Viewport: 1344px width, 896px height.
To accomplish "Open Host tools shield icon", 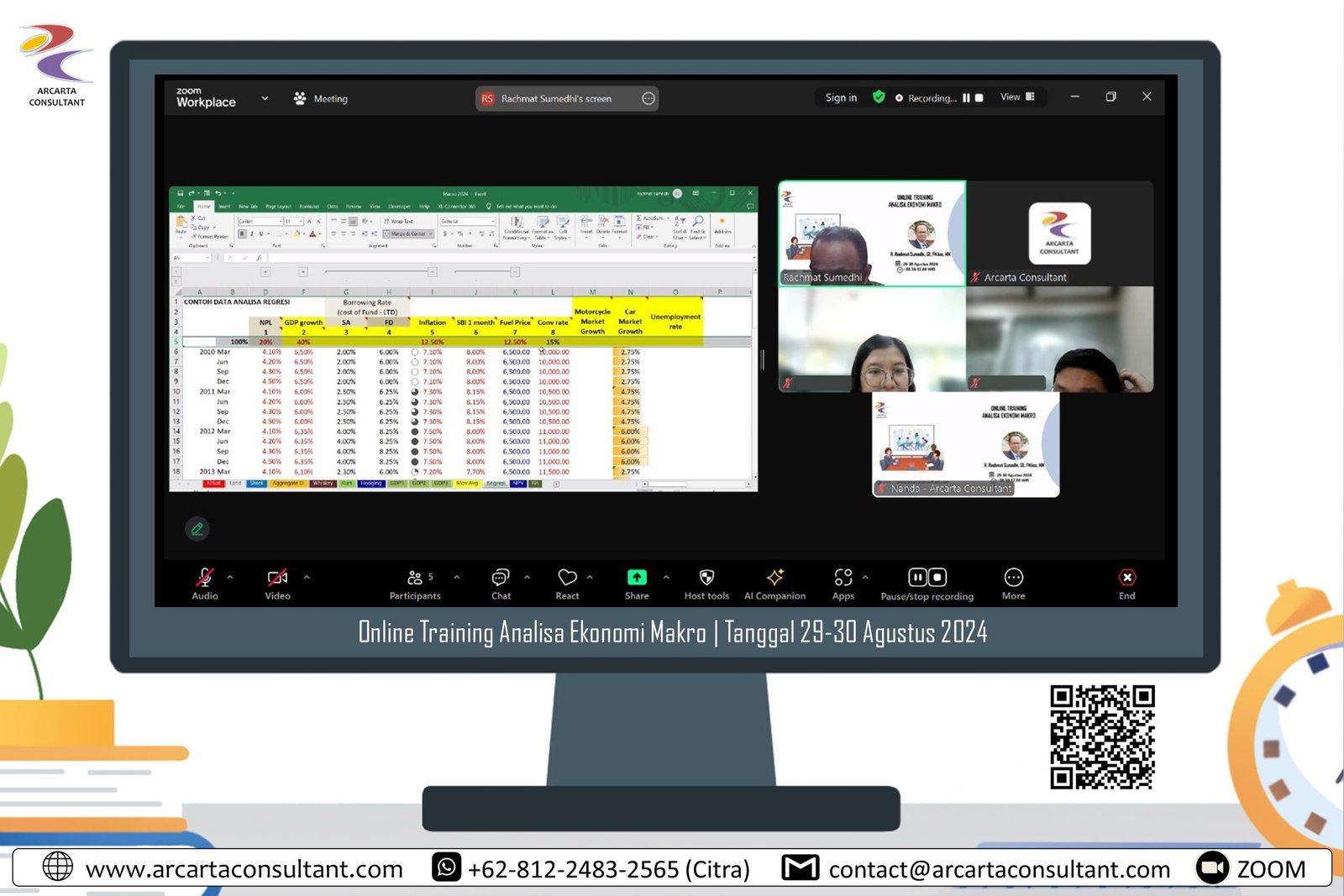I will pos(706,578).
